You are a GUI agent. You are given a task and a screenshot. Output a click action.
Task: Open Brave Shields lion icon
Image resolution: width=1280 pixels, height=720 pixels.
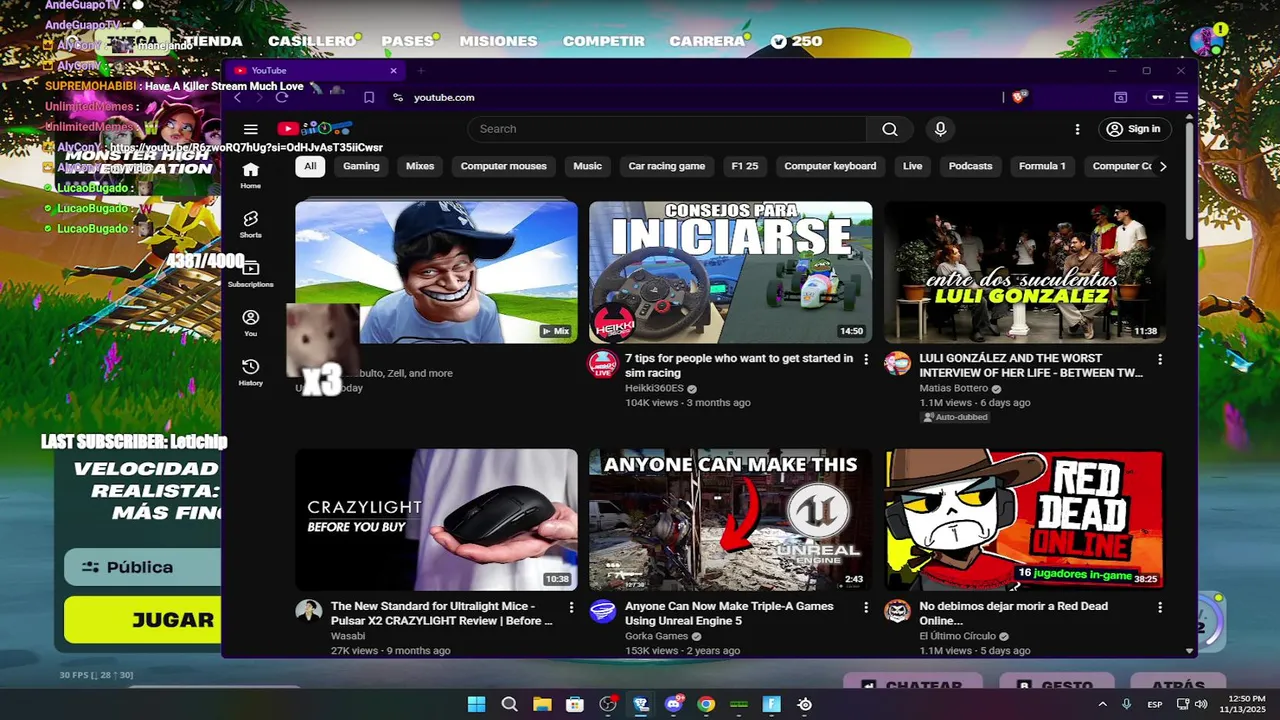pyautogui.click(x=1019, y=97)
